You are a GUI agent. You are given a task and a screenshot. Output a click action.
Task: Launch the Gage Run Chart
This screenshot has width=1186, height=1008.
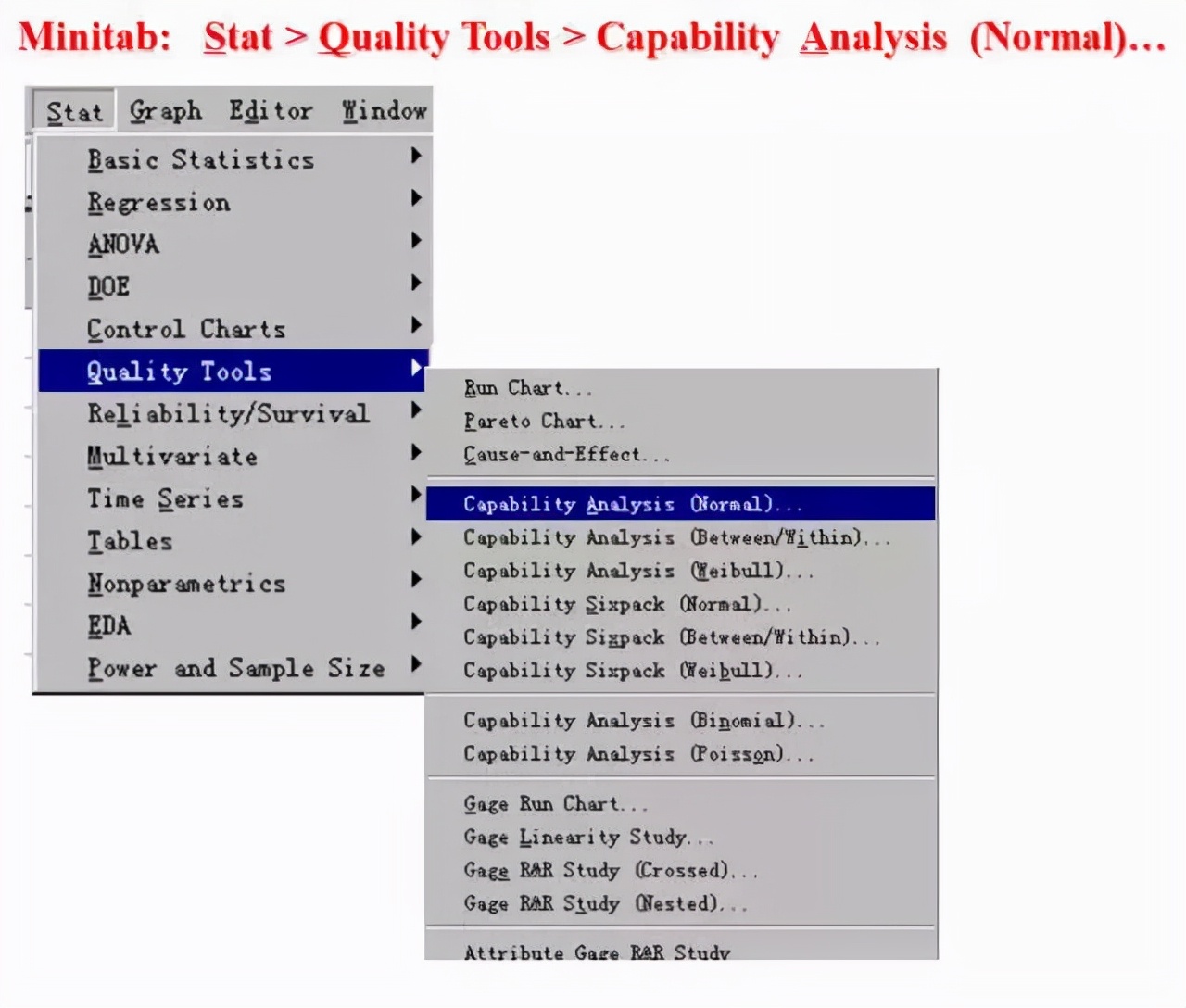pyautogui.click(x=681, y=804)
